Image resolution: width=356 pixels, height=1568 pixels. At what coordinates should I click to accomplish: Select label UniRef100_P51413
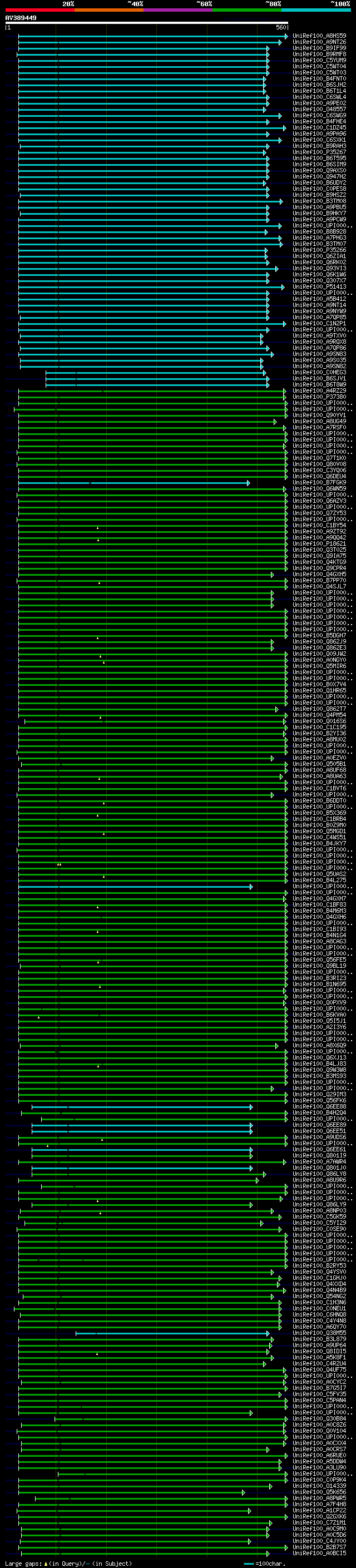pos(319,286)
